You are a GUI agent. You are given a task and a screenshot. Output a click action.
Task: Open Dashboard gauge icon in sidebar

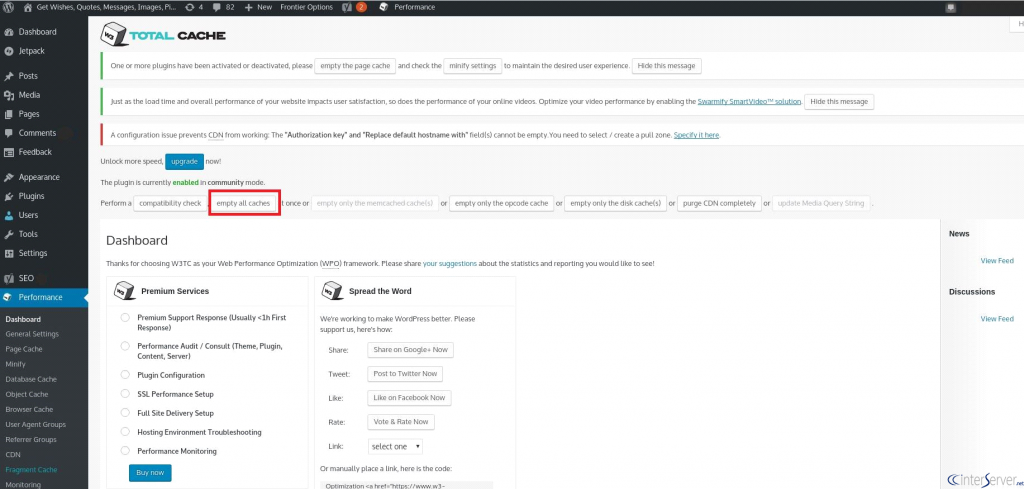click(x=9, y=32)
